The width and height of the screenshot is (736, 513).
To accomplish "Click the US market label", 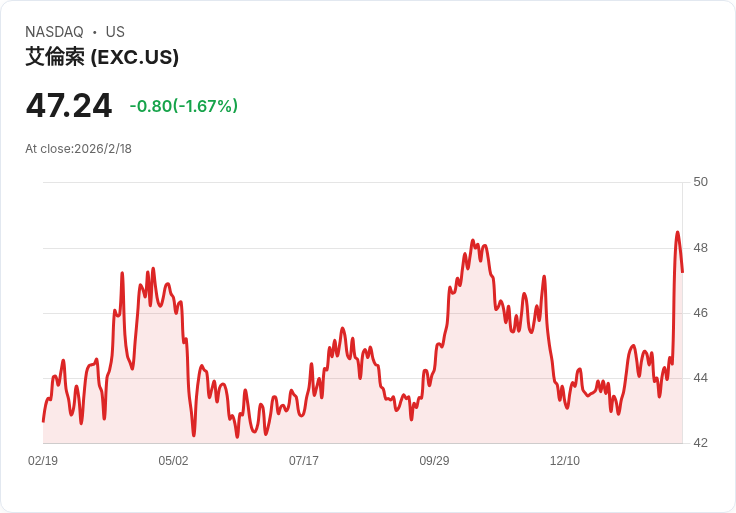I will tap(115, 32).
